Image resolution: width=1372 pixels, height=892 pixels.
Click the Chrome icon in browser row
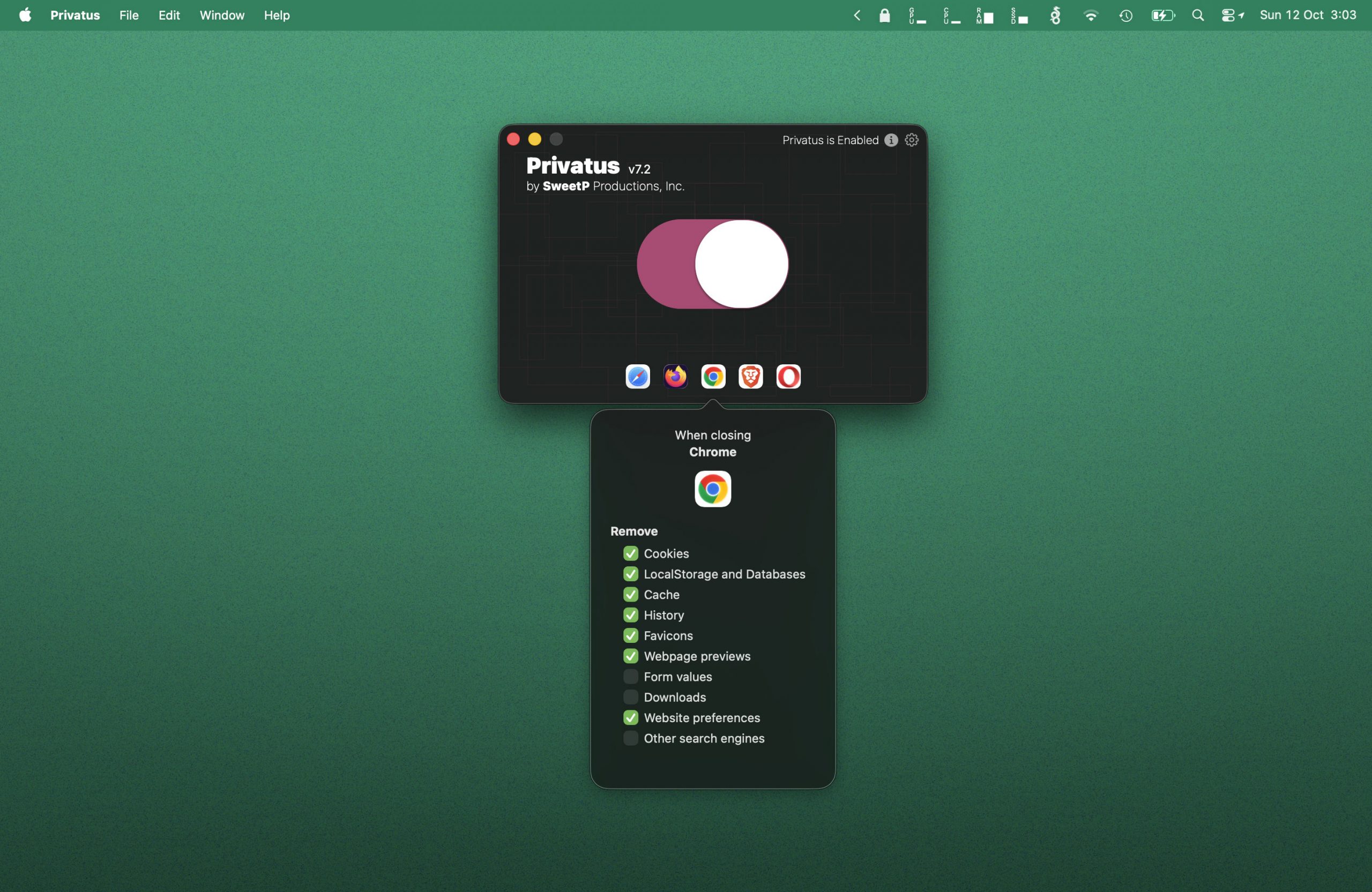[713, 377]
